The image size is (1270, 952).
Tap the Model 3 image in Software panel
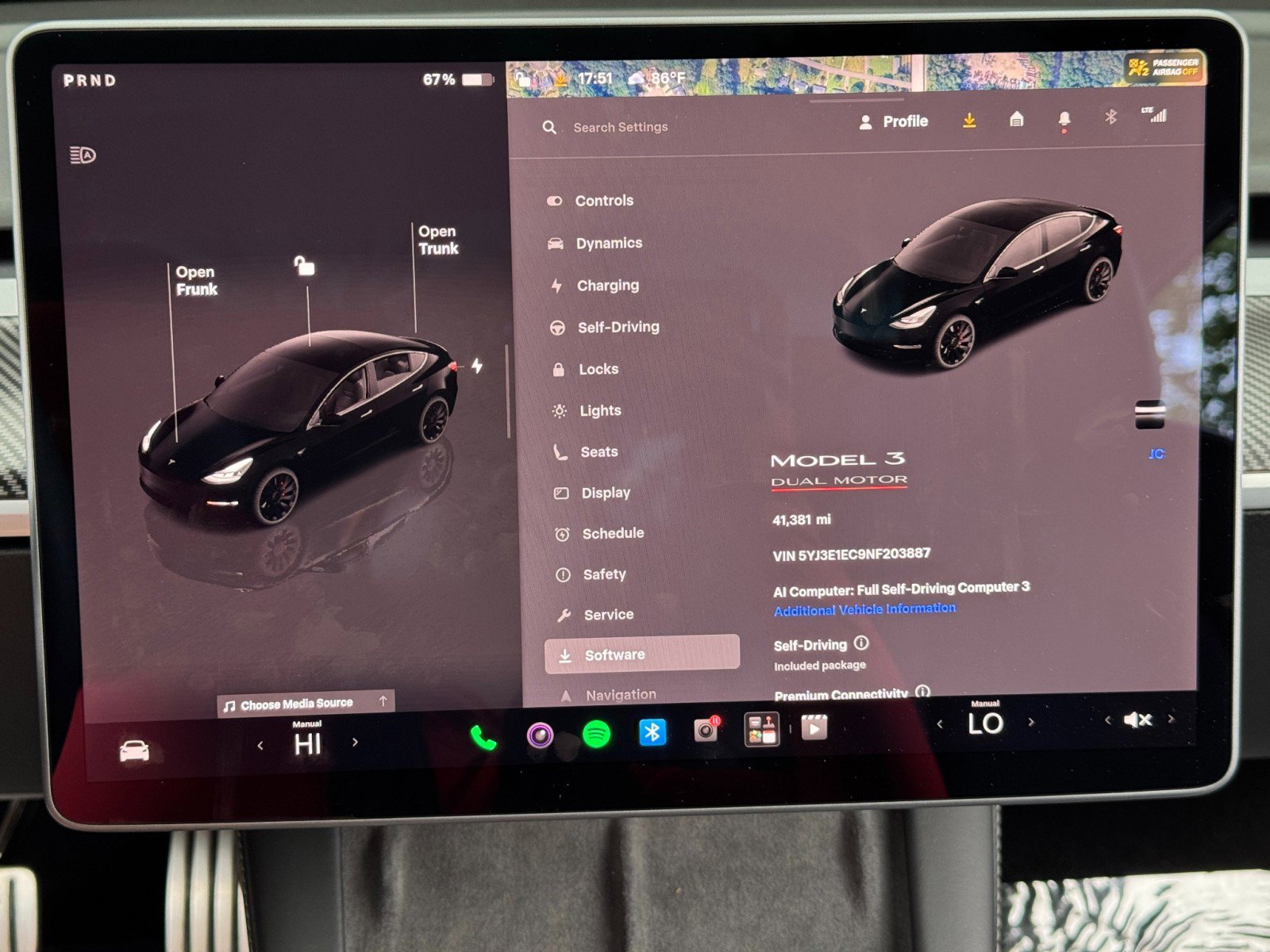[x=978, y=283]
